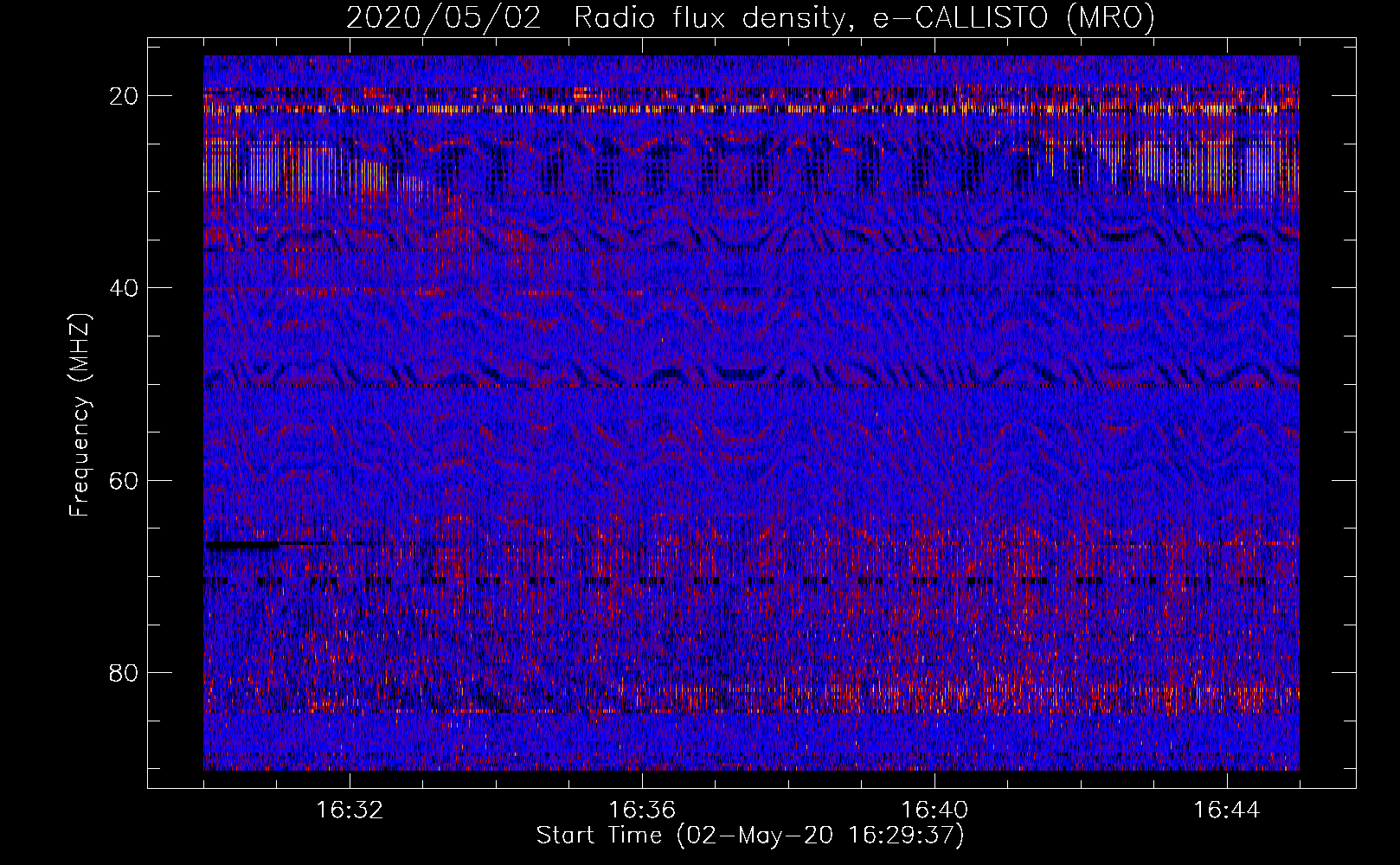This screenshot has width=1400, height=865.
Task: Click the 16:44 time tick label
Action: (x=1227, y=811)
